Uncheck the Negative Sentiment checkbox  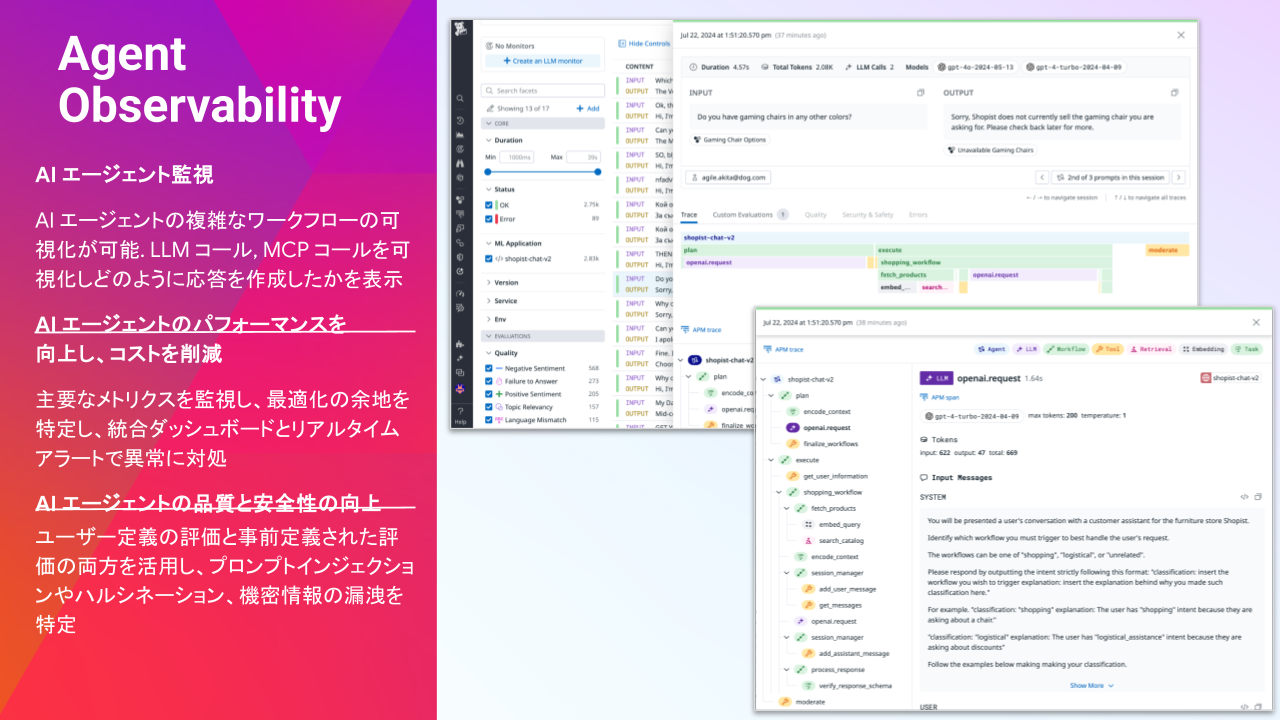coord(489,368)
